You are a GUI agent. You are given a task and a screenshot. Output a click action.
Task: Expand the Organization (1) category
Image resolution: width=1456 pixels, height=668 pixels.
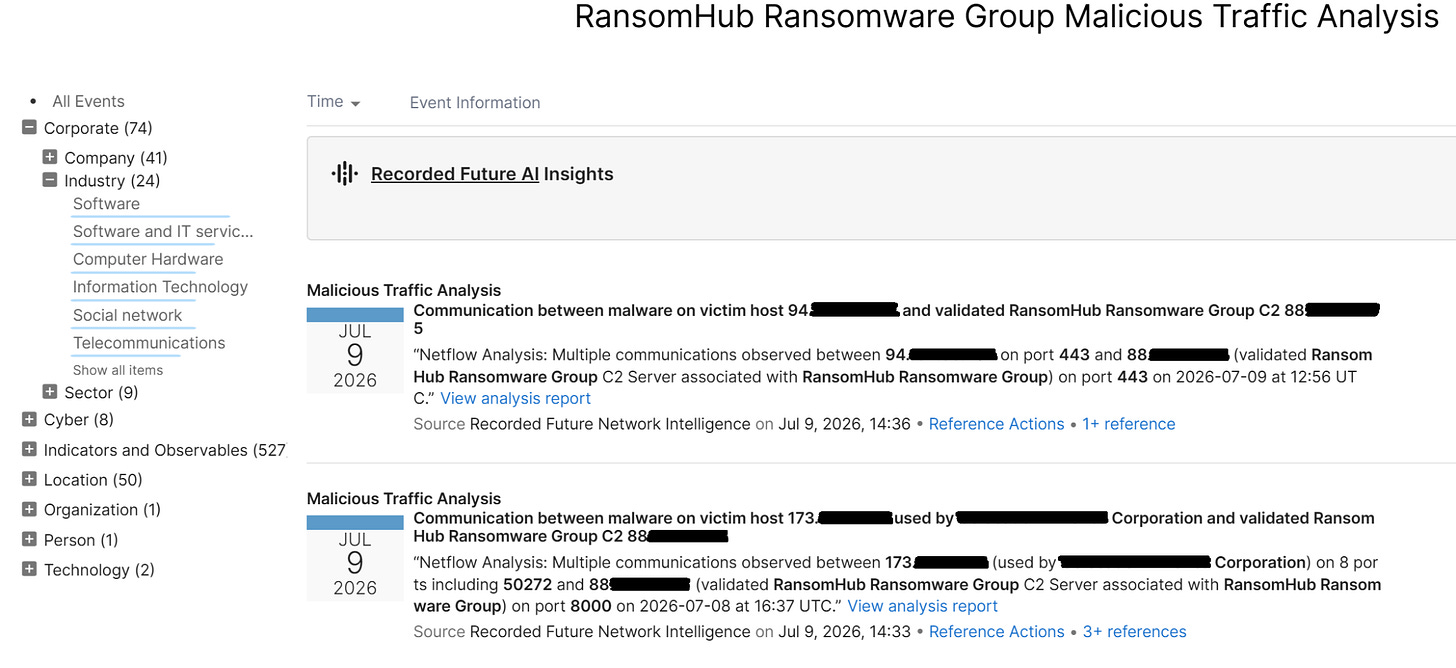pos(29,510)
